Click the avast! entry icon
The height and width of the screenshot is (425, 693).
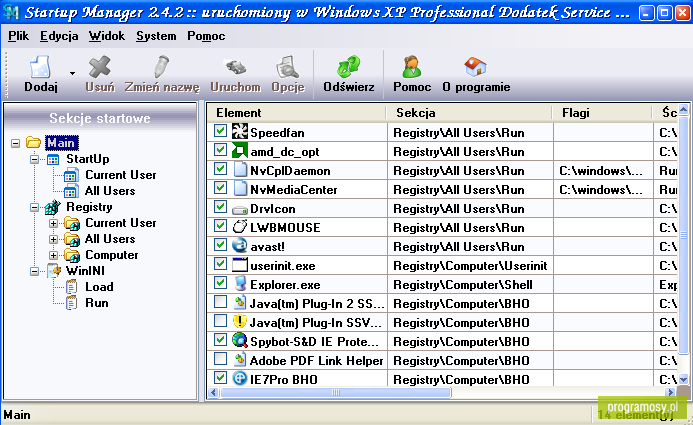[240, 246]
